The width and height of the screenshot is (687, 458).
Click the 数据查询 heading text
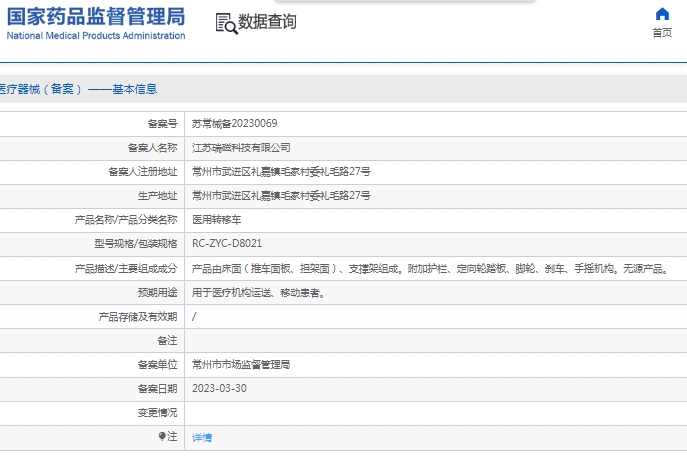tap(267, 22)
